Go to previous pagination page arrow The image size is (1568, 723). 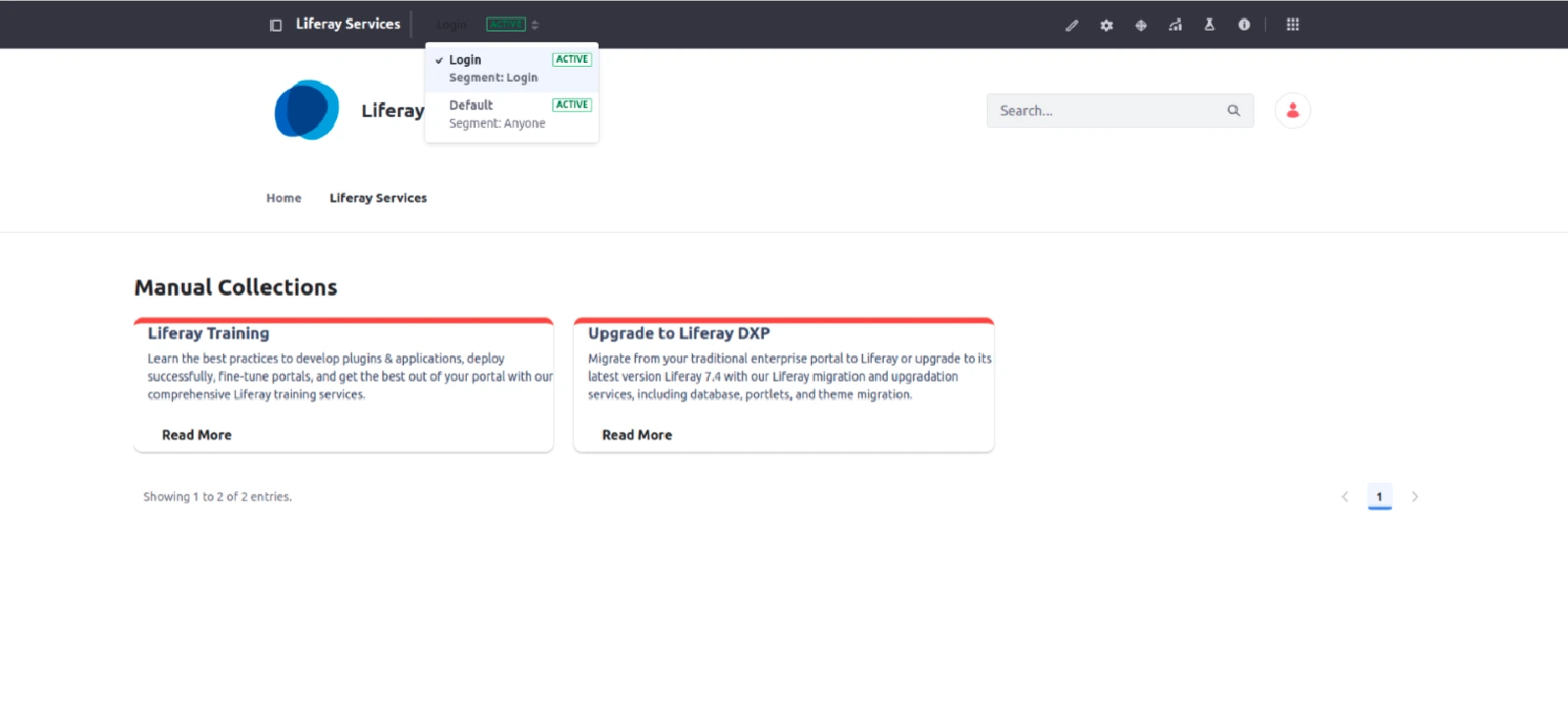click(1345, 497)
